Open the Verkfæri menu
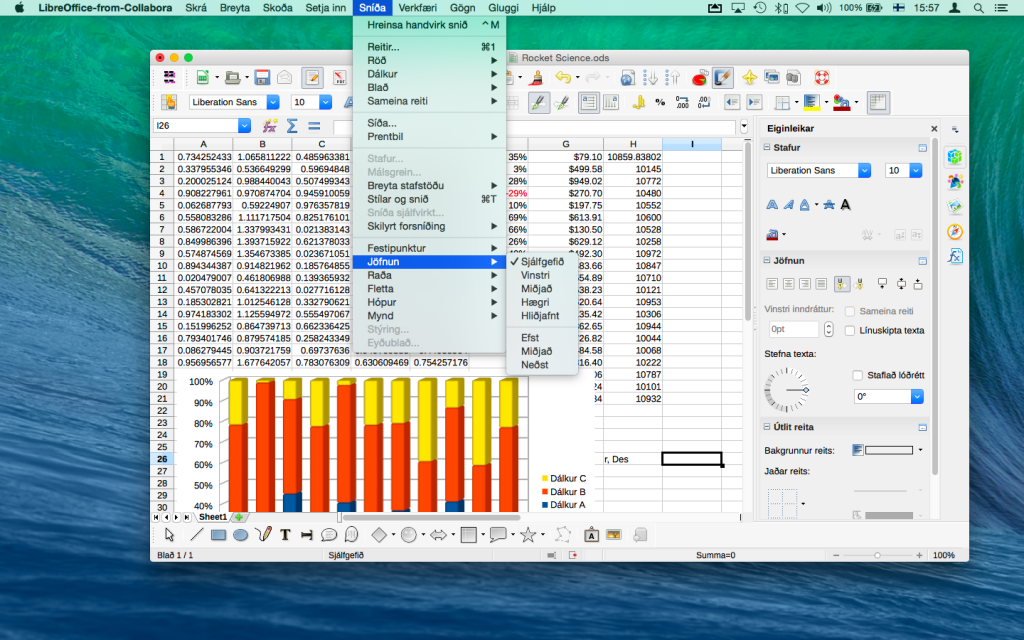The image size is (1024, 640). click(417, 8)
